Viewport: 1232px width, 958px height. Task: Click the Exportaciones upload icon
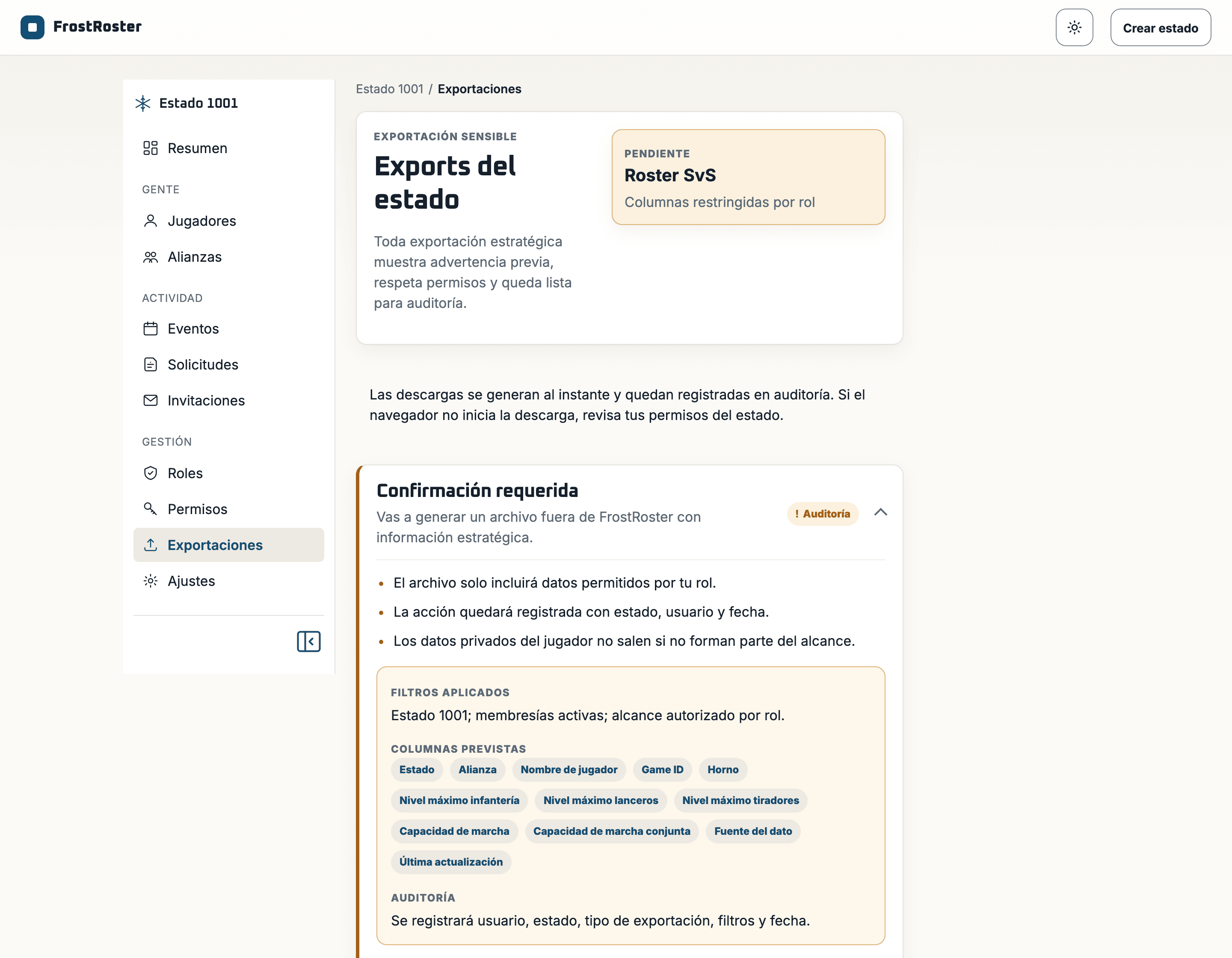pos(150,545)
